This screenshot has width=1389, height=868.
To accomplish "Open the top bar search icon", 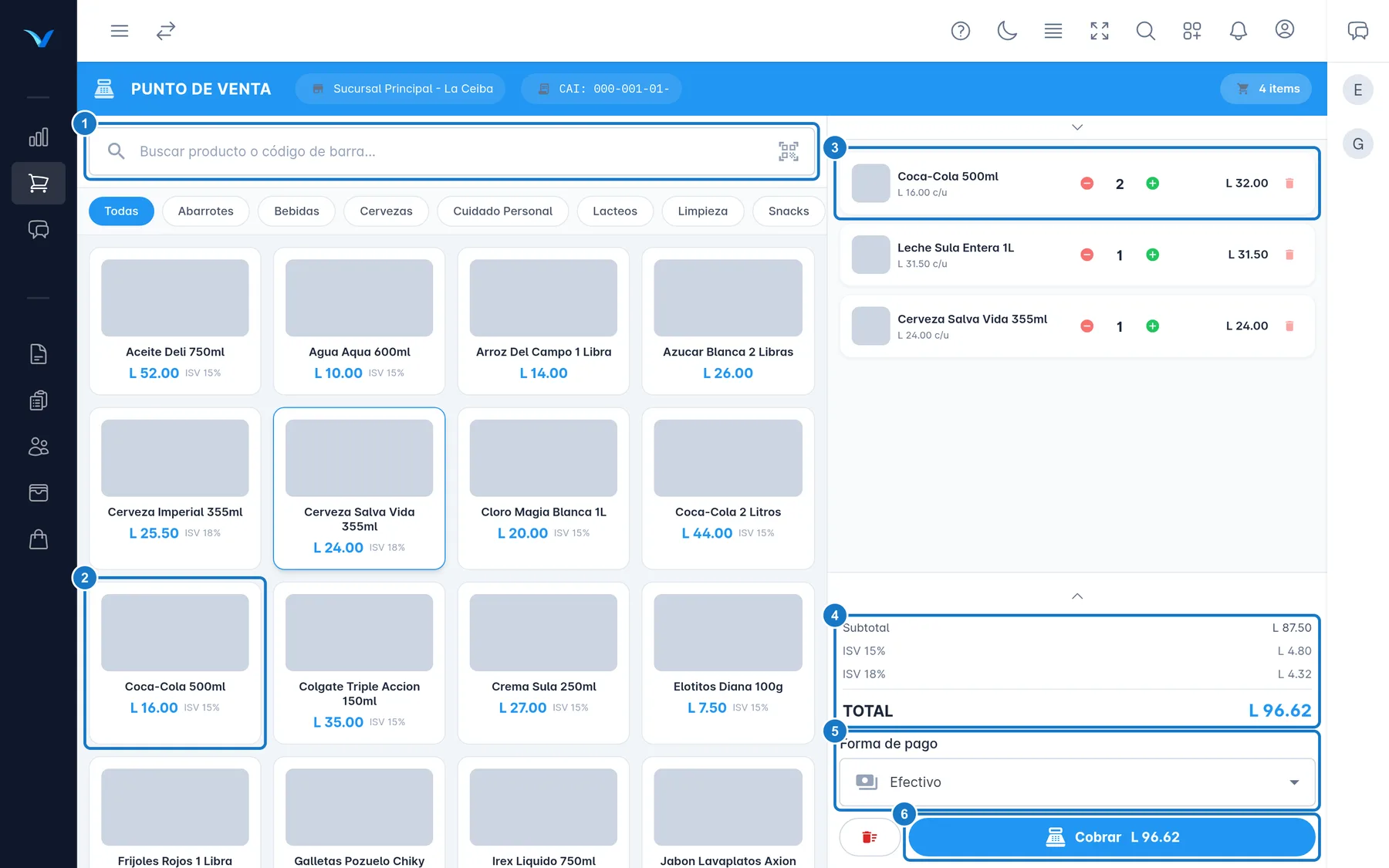I will (1146, 31).
